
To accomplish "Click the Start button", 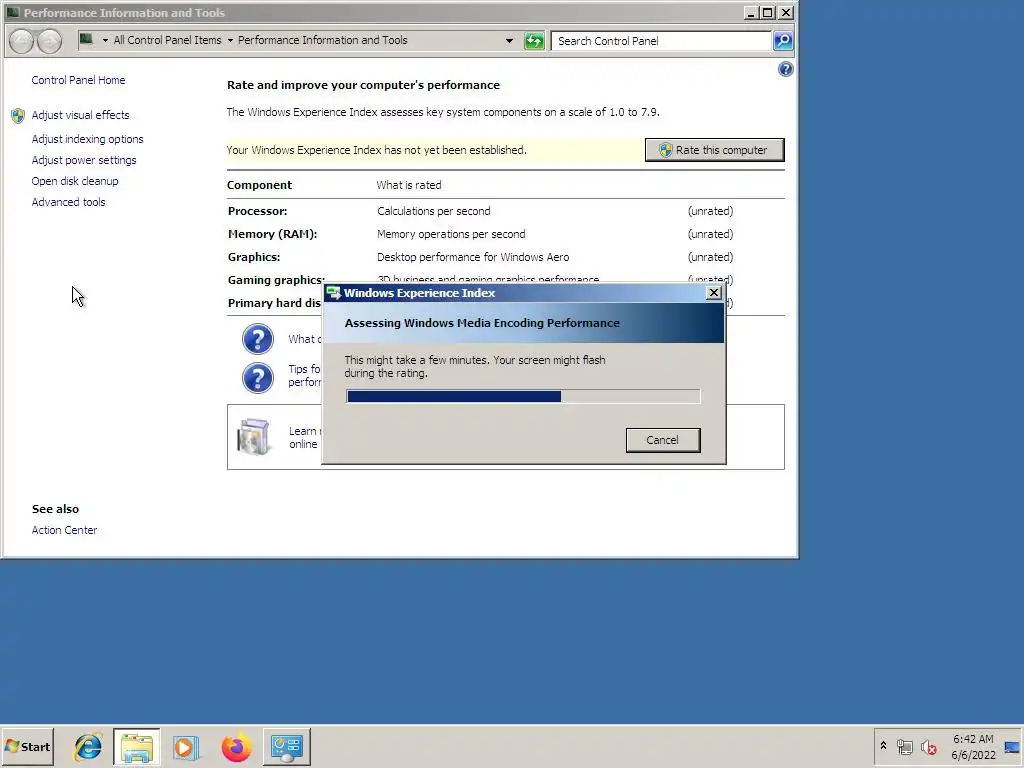I will [x=27, y=746].
